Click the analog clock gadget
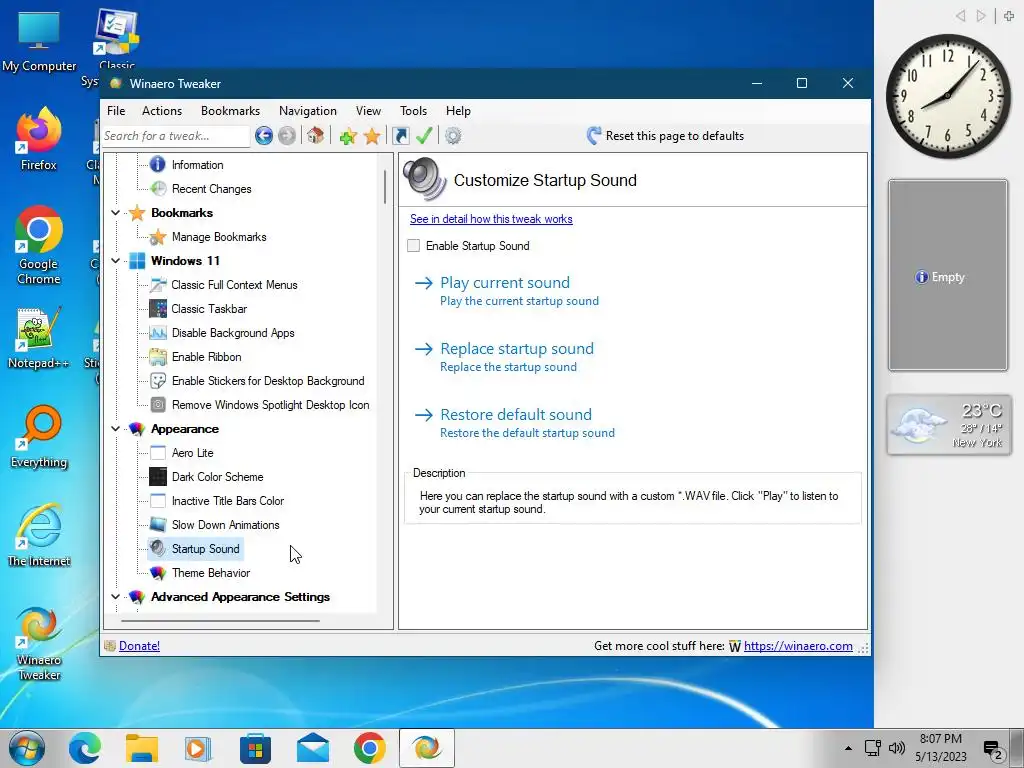Viewport: 1024px width, 768px height. pos(948,96)
